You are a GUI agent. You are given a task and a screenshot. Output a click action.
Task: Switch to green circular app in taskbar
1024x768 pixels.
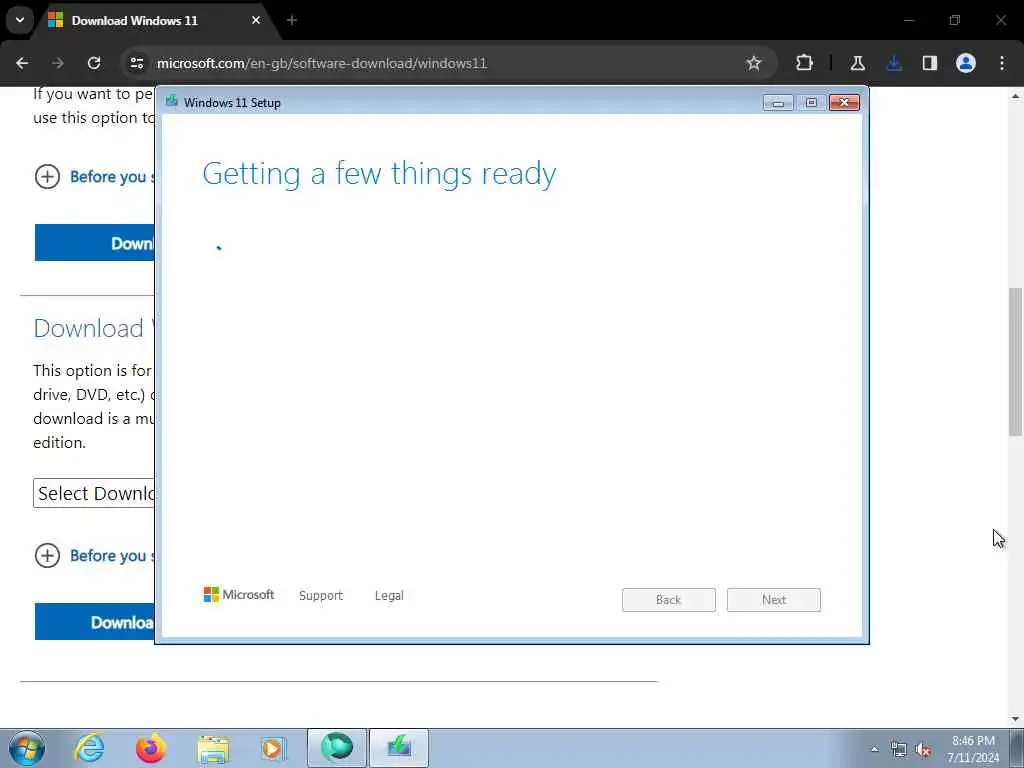336,748
